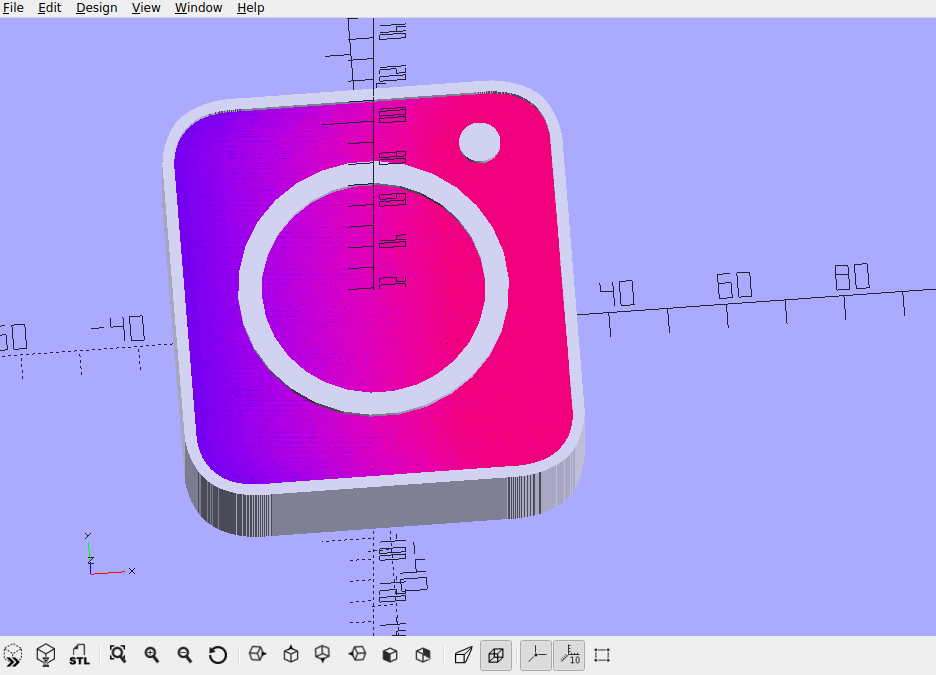Open the Design menu
Viewport: 936px width, 675px height.
click(97, 8)
